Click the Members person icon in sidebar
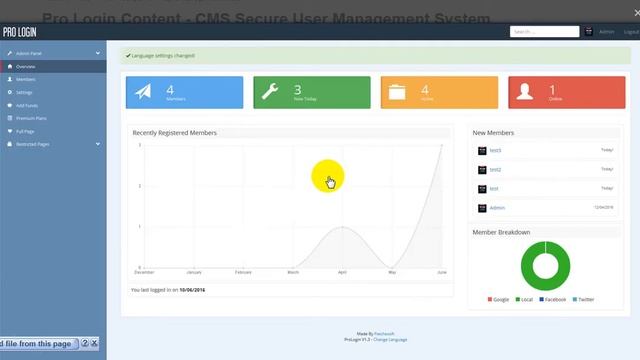 click(10, 79)
